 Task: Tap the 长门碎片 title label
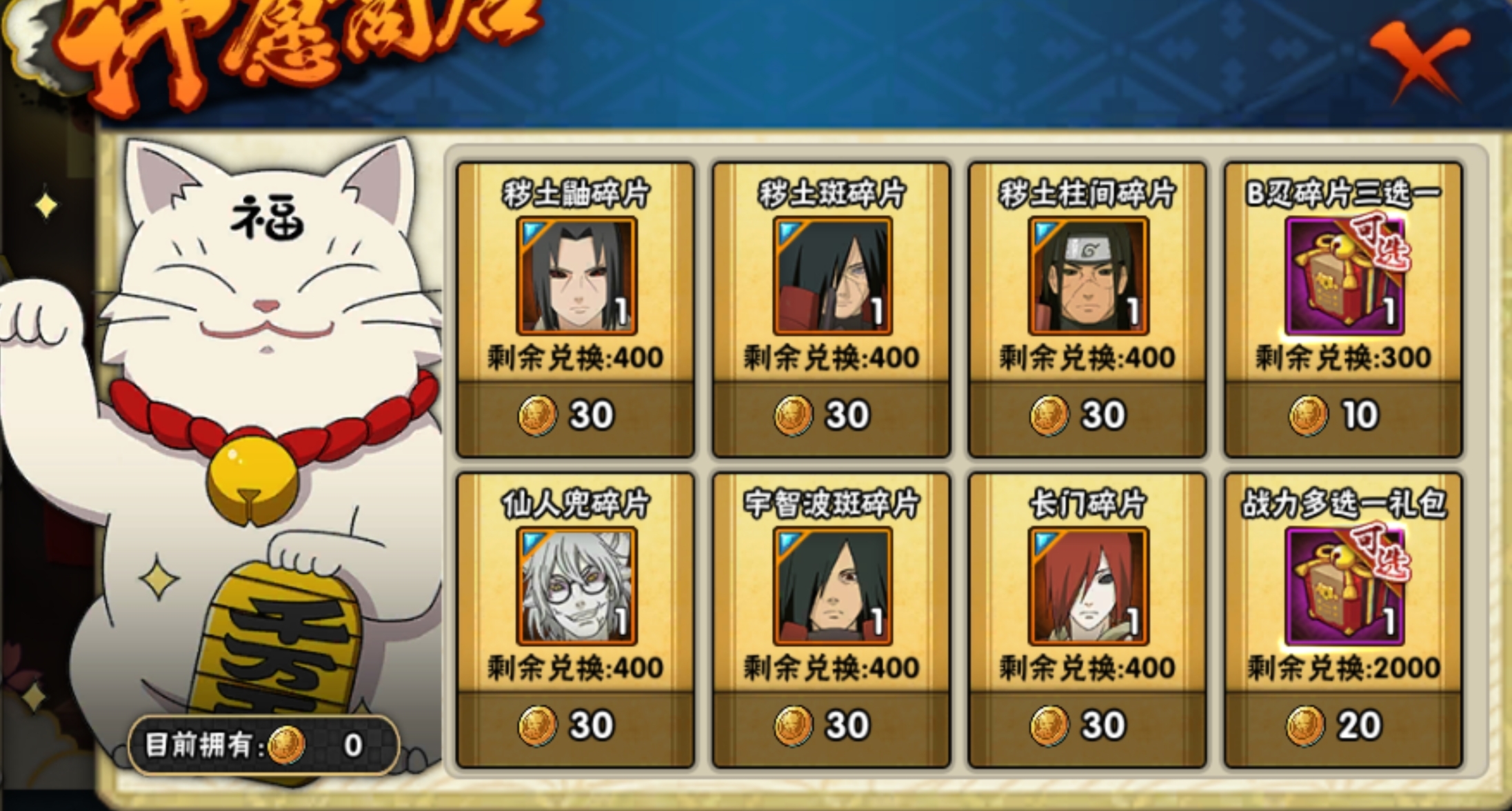1087,504
